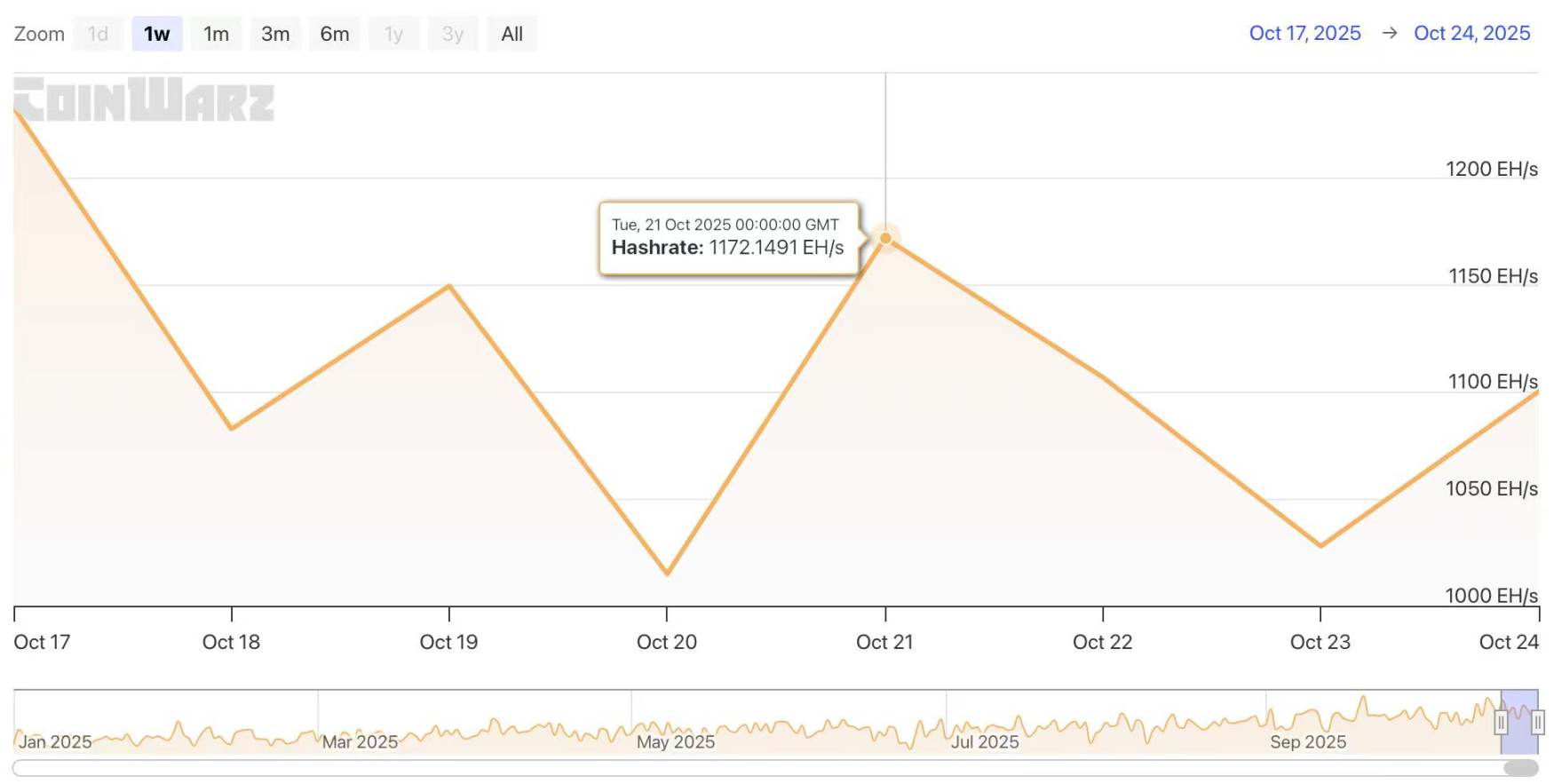Click the Oct 23 dip on chart line

1320,545
